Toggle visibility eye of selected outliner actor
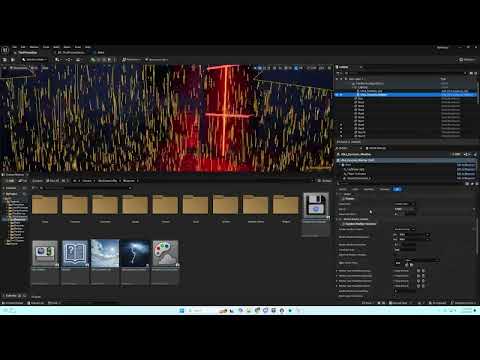Viewport: 480px width, 360px height. coord(337,95)
